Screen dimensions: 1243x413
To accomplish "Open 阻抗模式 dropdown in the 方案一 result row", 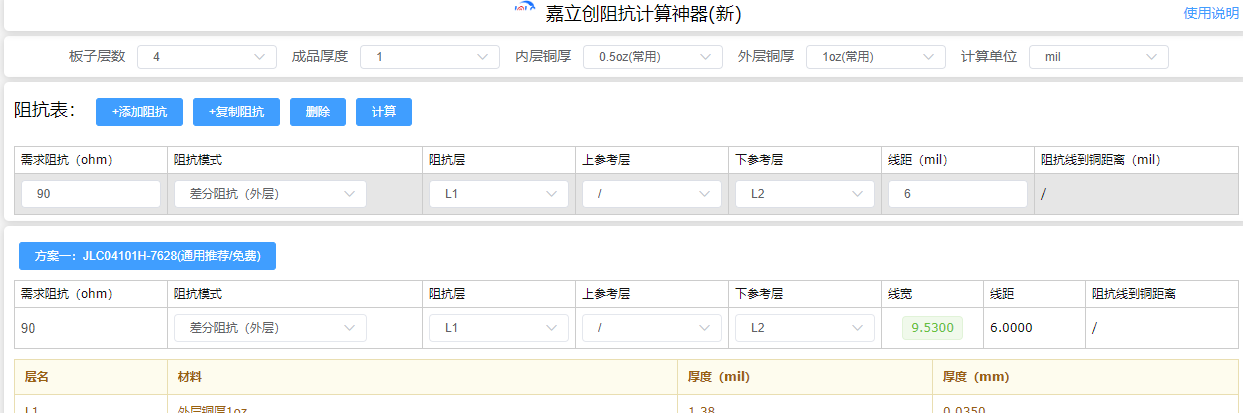I will coord(270,328).
